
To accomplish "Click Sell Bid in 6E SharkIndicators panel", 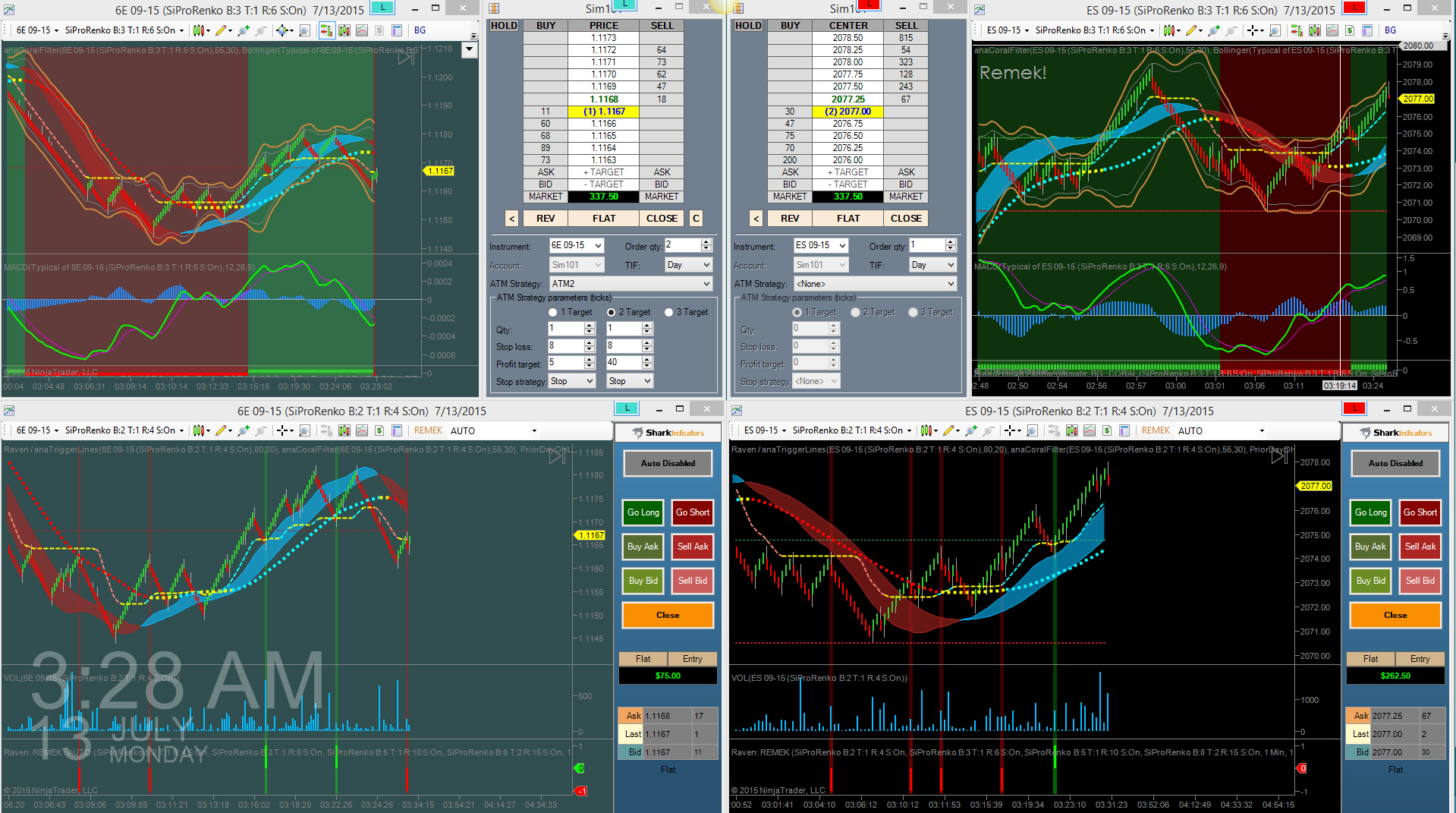I will (692, 581).
